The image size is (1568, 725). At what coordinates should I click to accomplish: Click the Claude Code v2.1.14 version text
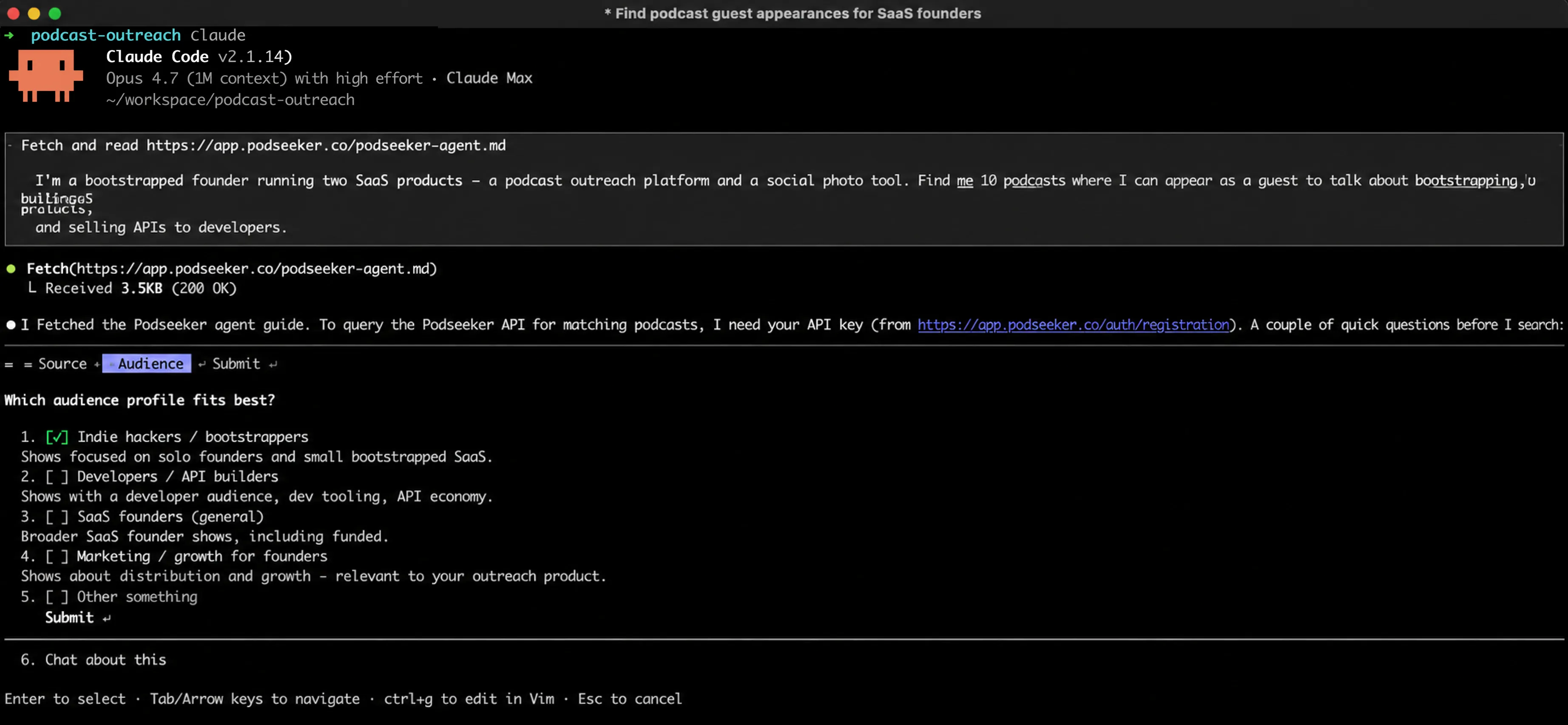(199, 57)
